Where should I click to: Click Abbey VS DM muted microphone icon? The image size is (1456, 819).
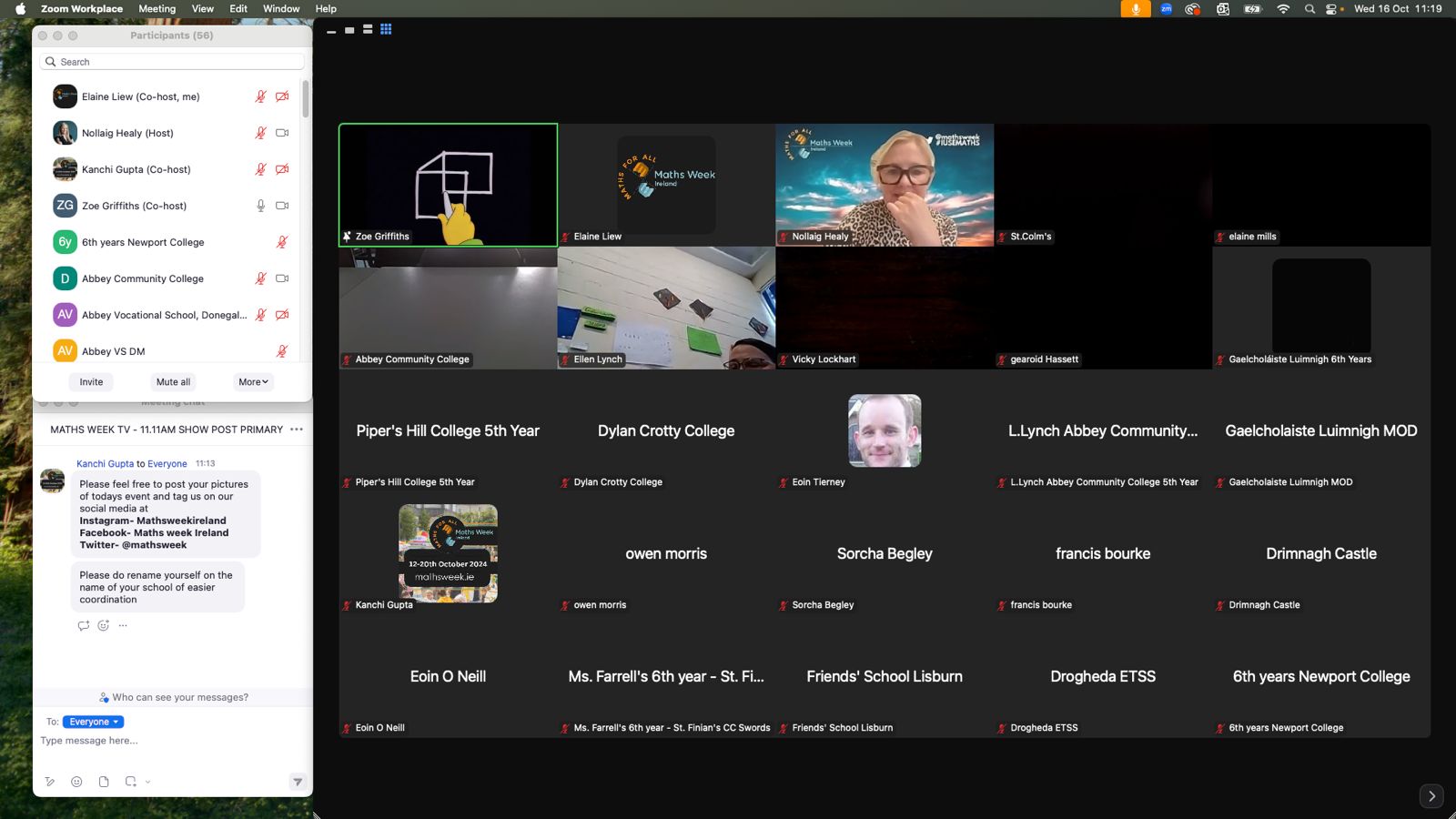pyautogui.click(x=282, y=351)
